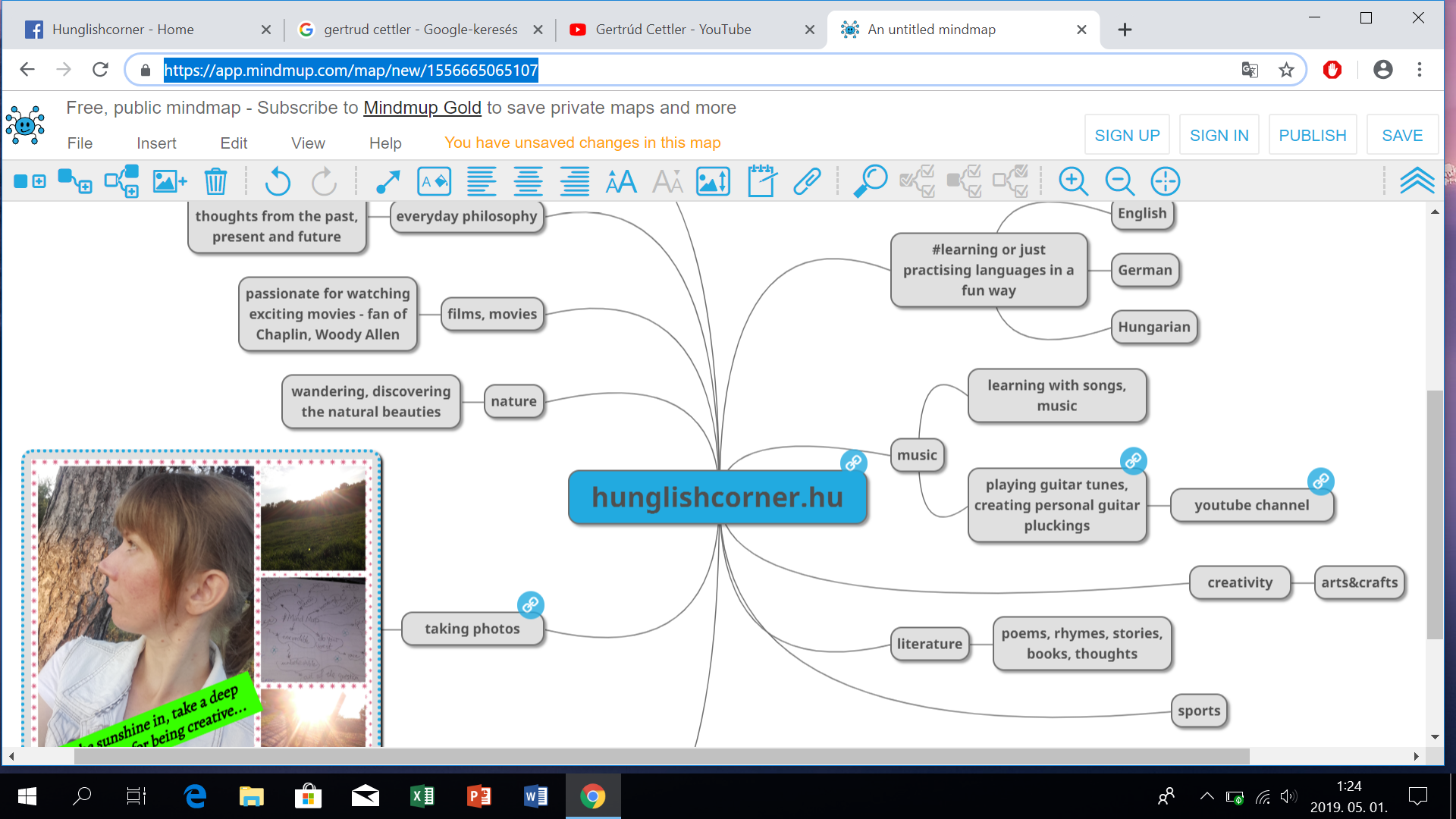
Task: Click the Undo button in toolbar
Action: [x=279, y=181]
